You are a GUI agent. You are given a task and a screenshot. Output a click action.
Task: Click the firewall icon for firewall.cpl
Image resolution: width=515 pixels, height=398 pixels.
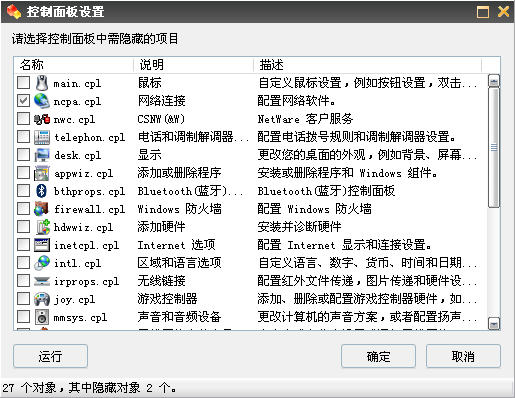(42, 209)
